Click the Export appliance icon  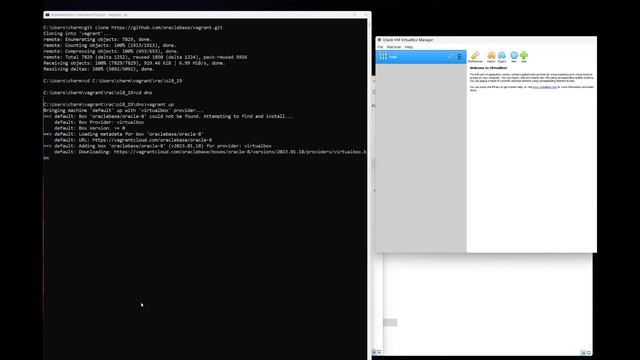pyautogui.click(x=502, y=57)
